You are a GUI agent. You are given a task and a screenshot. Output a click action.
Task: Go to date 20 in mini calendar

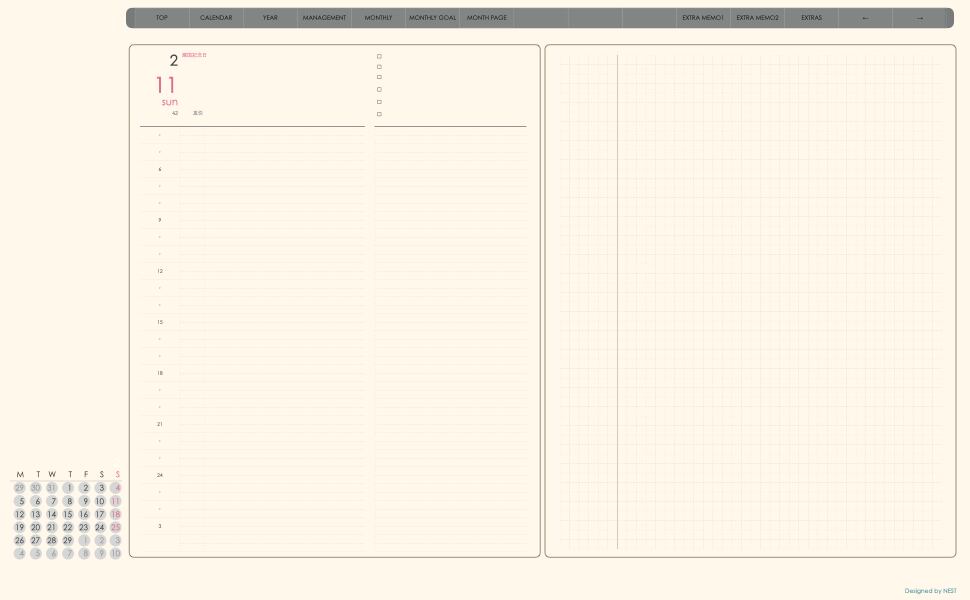click(x=36, y=528)
